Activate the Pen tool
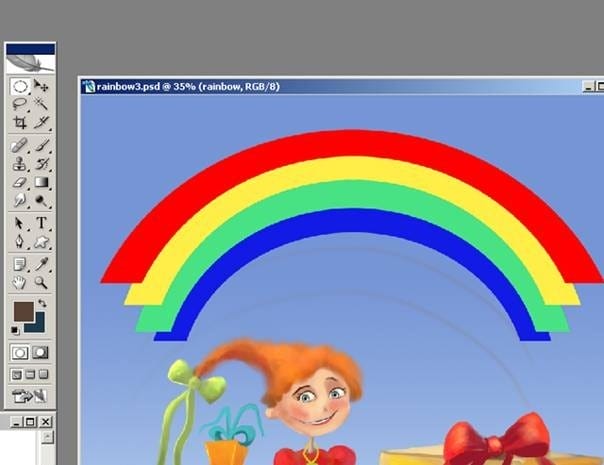The height and width of the screenshot is (465, 604). pos(20,242)
